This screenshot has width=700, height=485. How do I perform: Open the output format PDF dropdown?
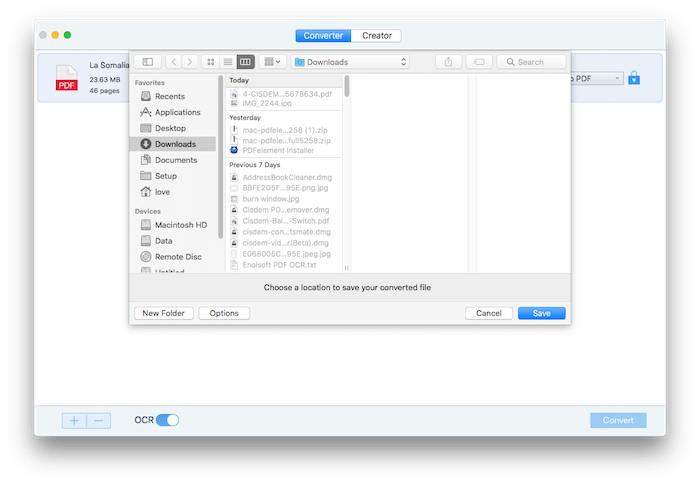pos(597,79)
